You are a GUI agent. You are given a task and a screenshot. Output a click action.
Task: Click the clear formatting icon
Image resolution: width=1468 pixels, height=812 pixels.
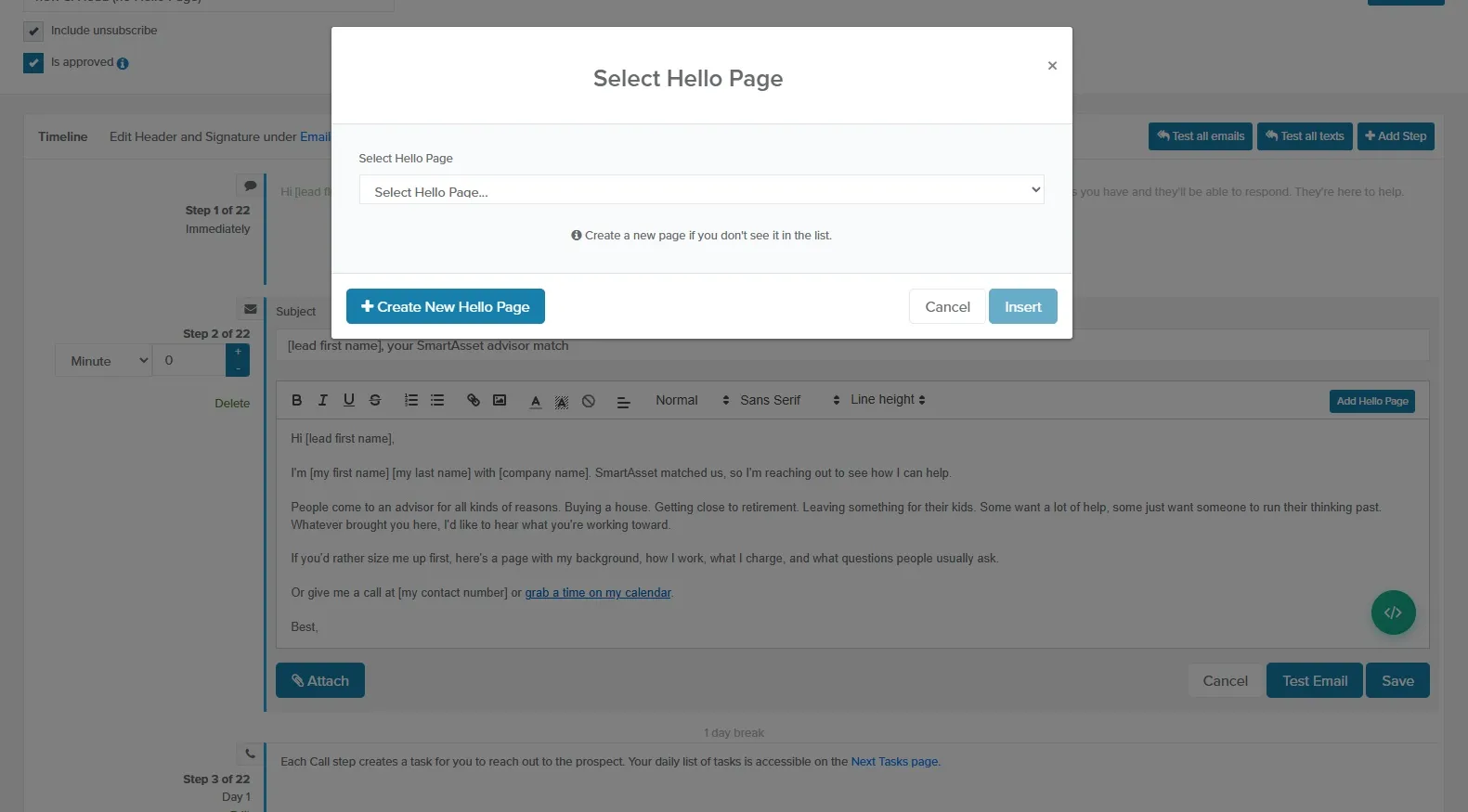pos(589,401)
